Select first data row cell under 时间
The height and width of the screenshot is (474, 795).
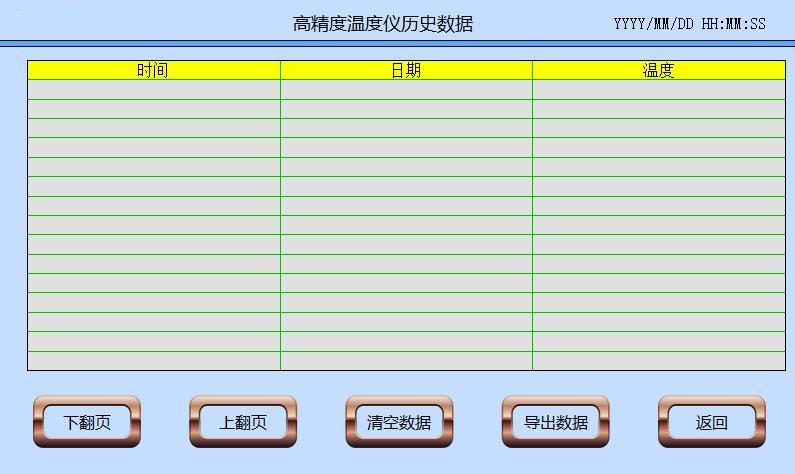[153, 90]
